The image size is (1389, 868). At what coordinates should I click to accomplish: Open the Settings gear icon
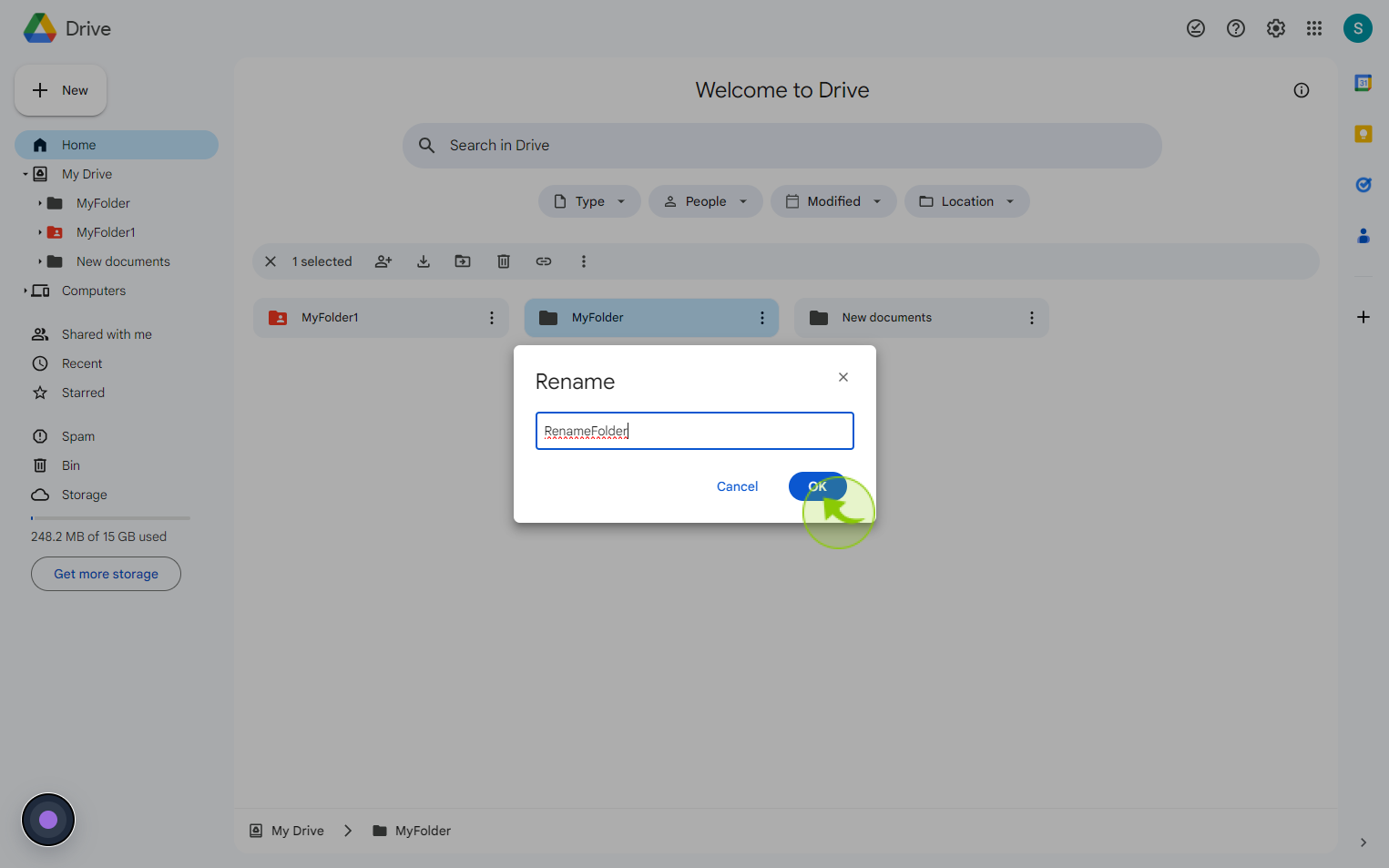(x=1276, y=28)
